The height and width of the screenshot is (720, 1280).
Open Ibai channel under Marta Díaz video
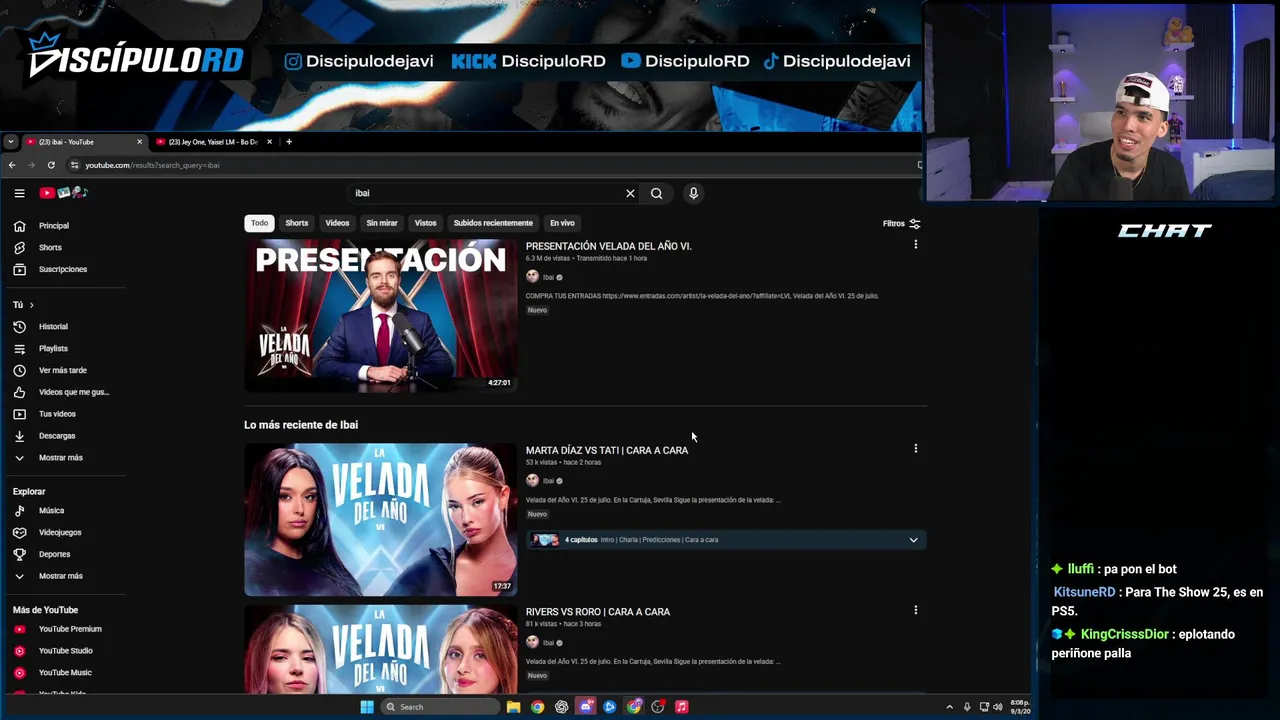tap(548, 481)
